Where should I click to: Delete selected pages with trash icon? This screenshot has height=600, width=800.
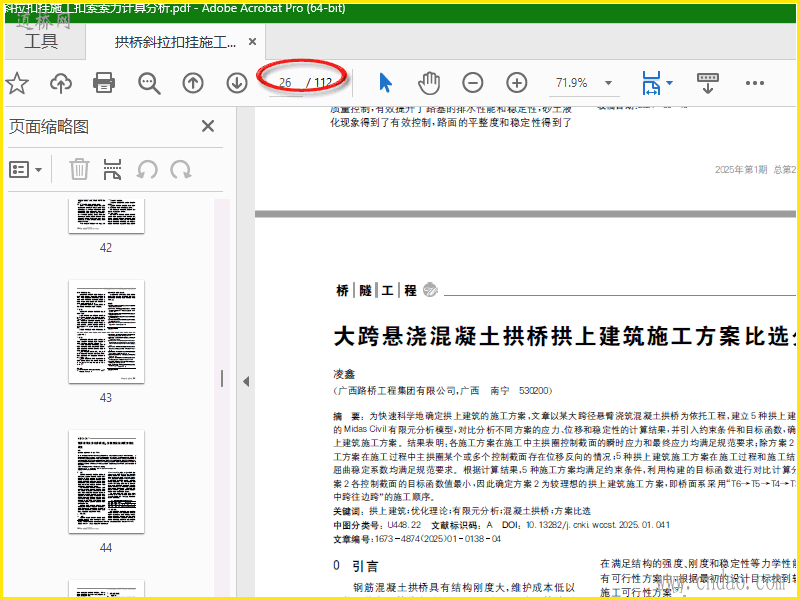coord(79,169)
